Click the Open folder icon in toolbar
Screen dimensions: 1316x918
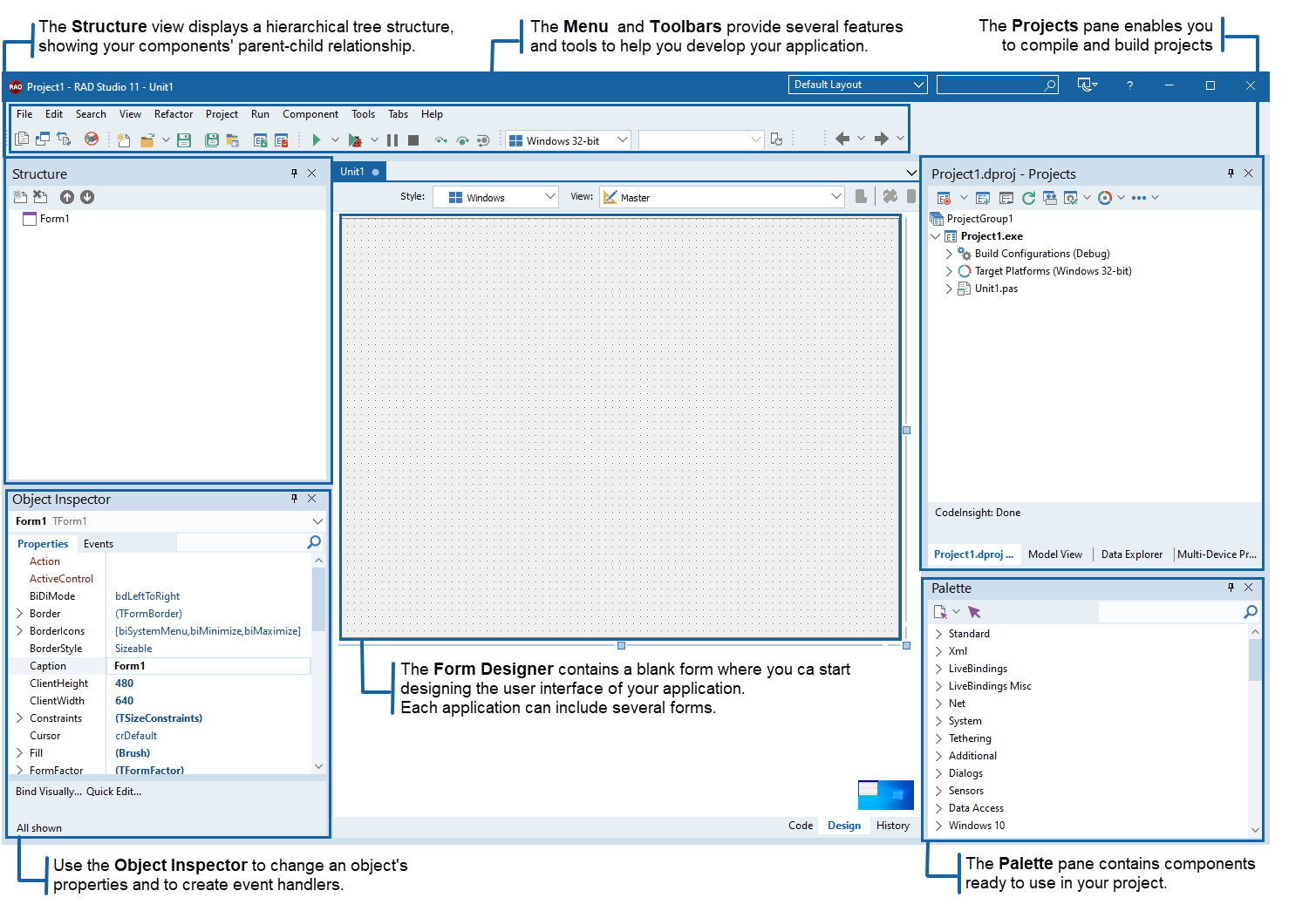coord(147,140)
